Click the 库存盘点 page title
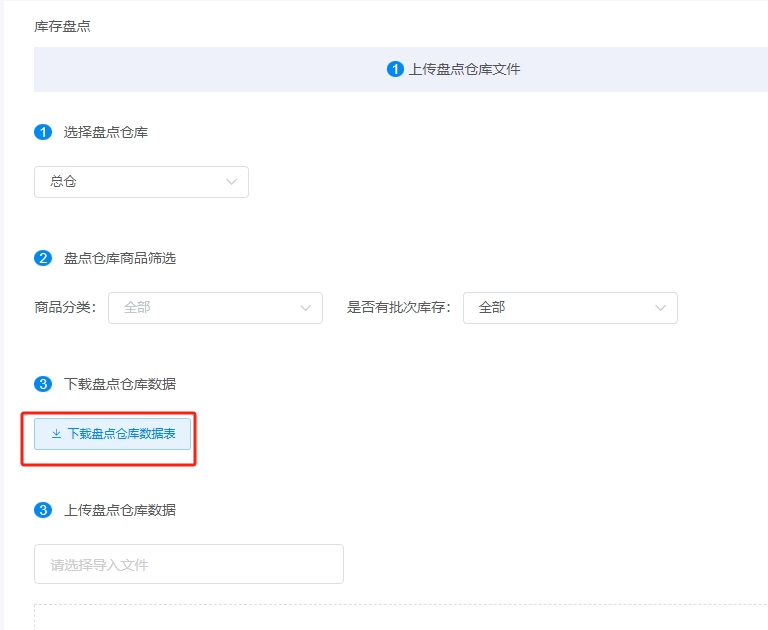 point(62,26)
